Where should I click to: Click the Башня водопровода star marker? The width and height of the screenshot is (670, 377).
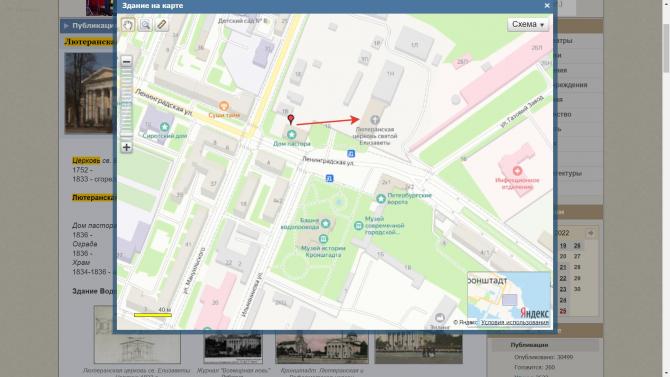click(326, 223)
